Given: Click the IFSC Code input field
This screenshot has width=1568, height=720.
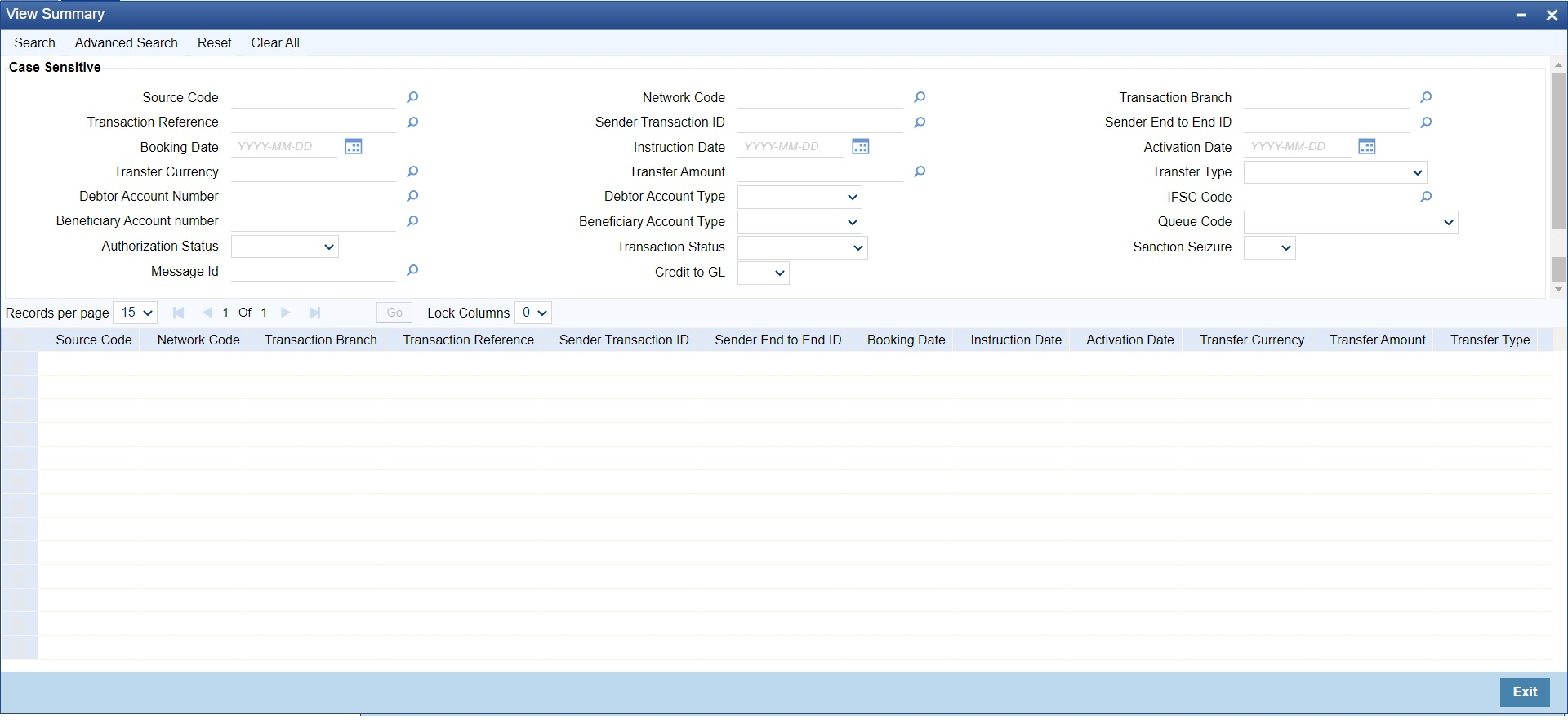Looking at the screenshot, I should pos(1327,197).
